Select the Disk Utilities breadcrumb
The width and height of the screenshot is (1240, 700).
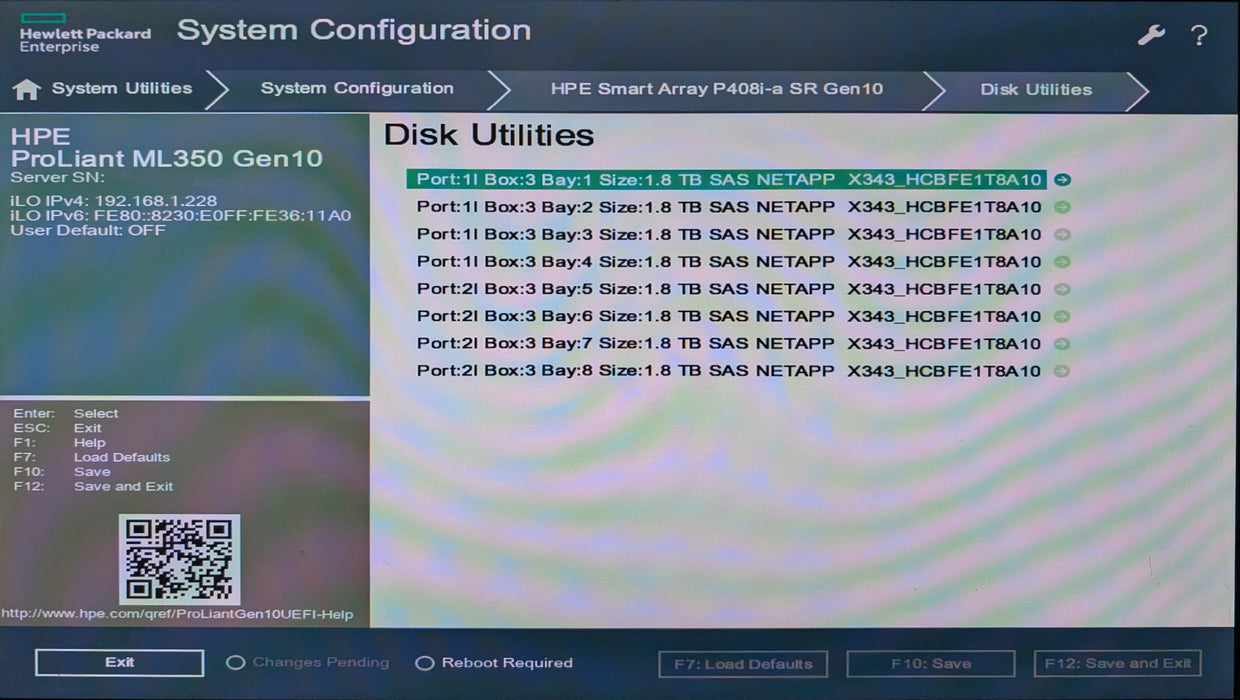tap(1036, 89)
